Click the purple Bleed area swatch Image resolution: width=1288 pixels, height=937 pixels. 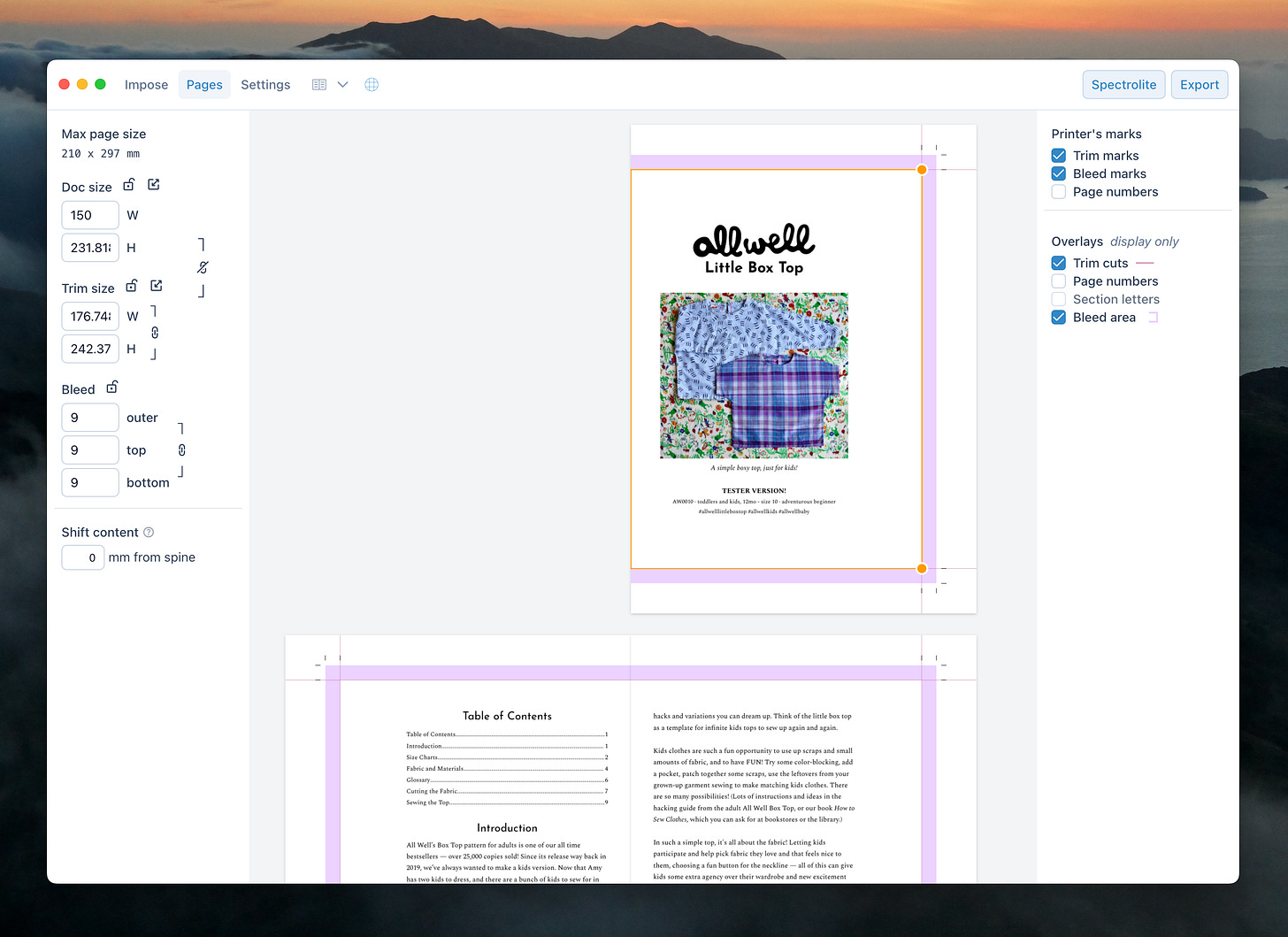coord(1153,318)
